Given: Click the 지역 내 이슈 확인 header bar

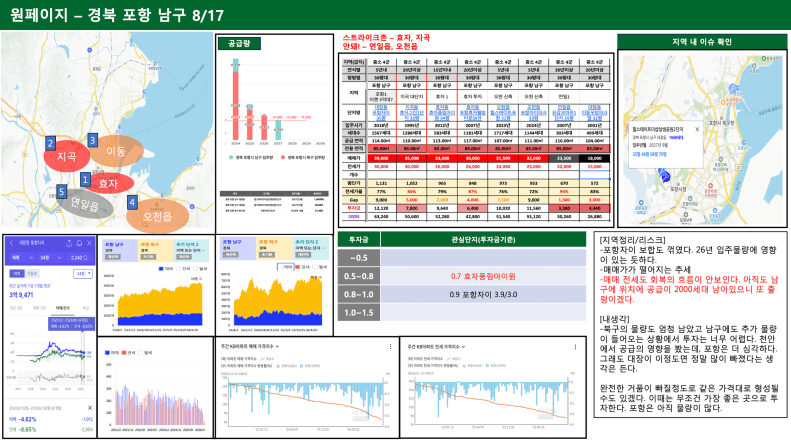Looking at the screenshot, I should (x=702, y=42).
